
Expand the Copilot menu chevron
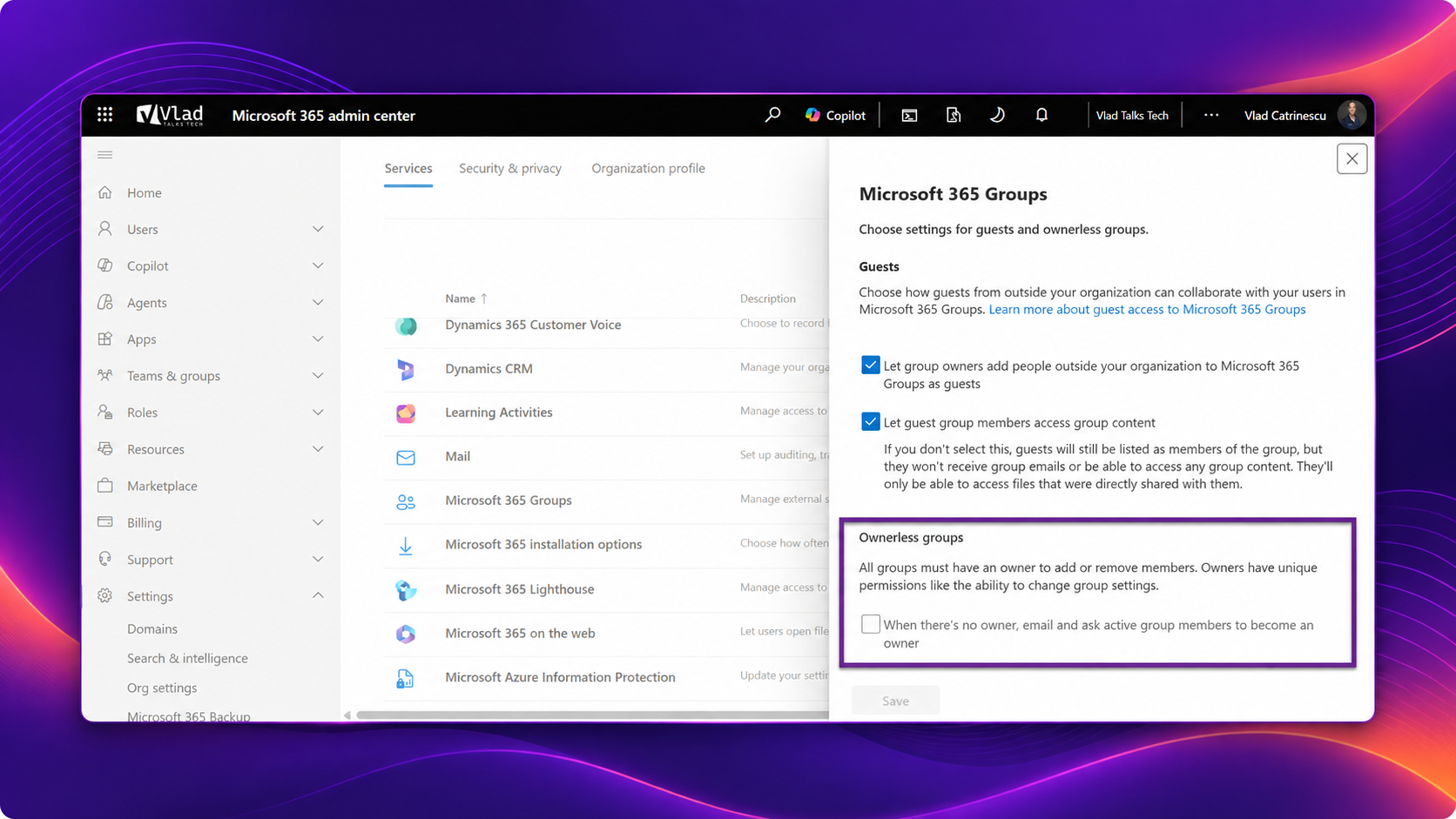pyautogui.click(x=318, y=265)
